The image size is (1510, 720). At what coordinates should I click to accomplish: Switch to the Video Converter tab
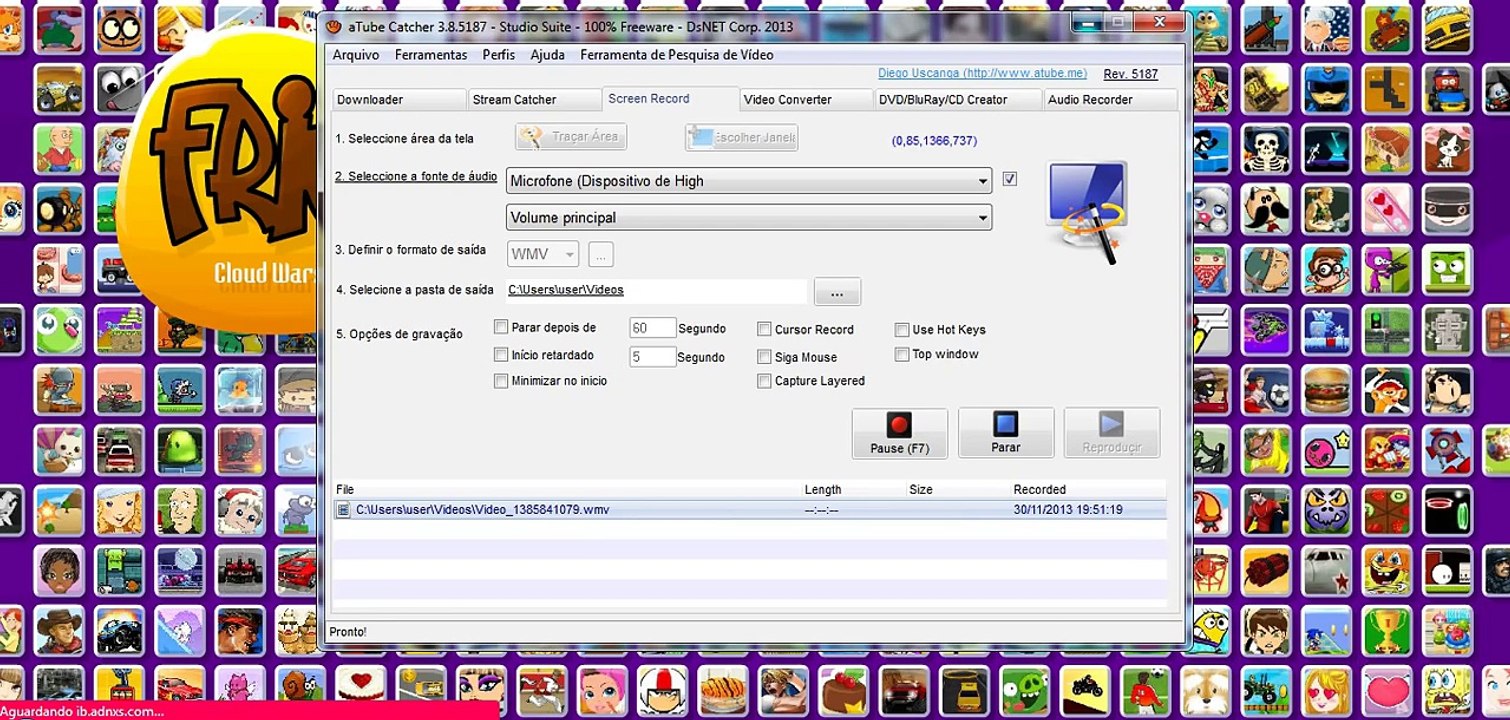pyautogui.click(x=807, y=99)
